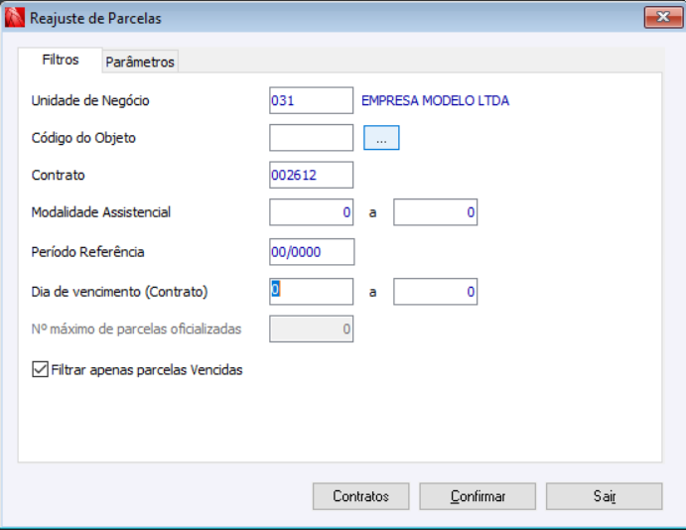
Task: Switch to the Parâmetros tab
Action: (x=140, y=62)
